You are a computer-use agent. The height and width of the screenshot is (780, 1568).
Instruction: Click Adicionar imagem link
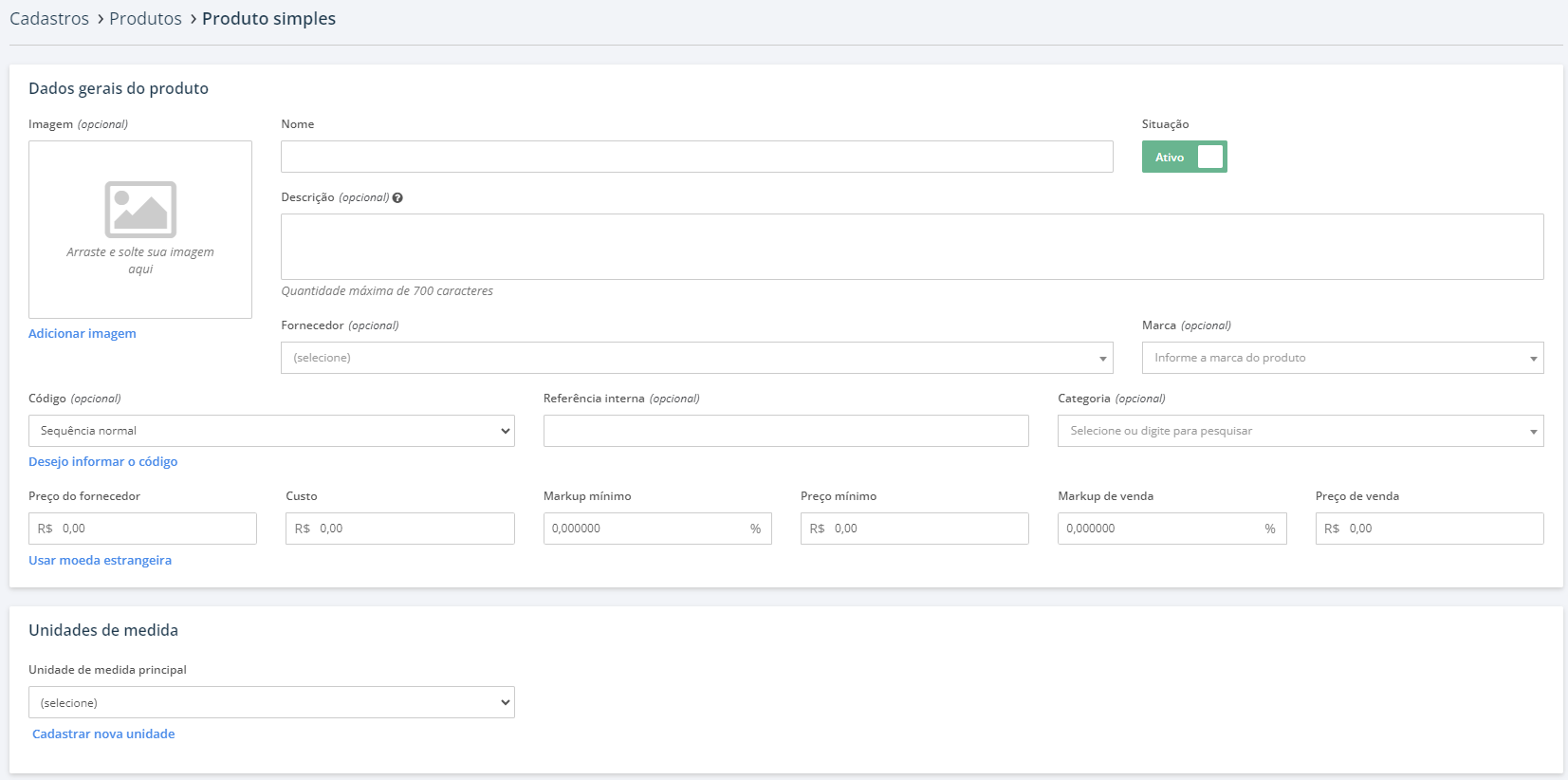83,333
